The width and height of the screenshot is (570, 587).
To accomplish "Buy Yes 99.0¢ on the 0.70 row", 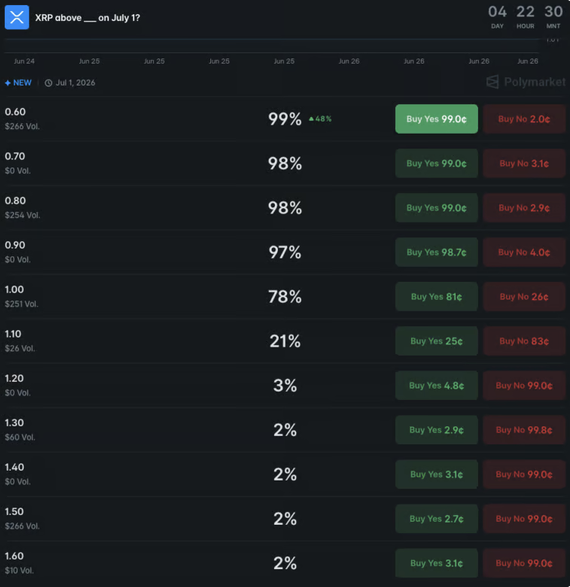I will [436, 163].
